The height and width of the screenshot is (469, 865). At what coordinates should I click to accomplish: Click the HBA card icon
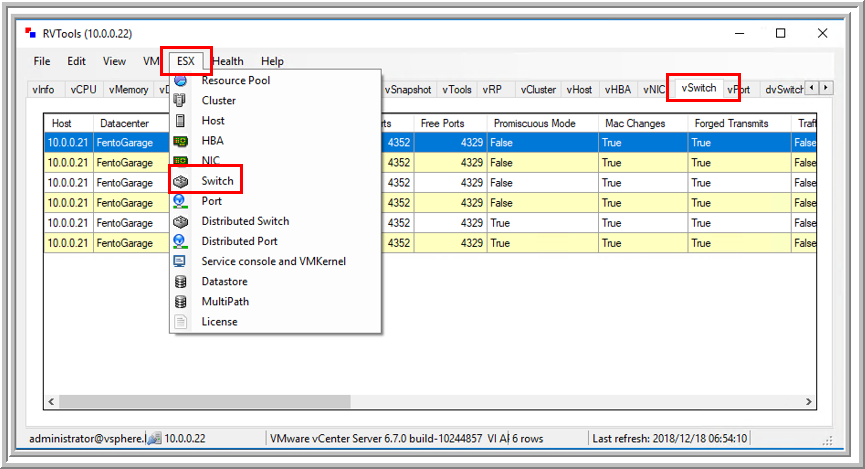click(181, 141)
